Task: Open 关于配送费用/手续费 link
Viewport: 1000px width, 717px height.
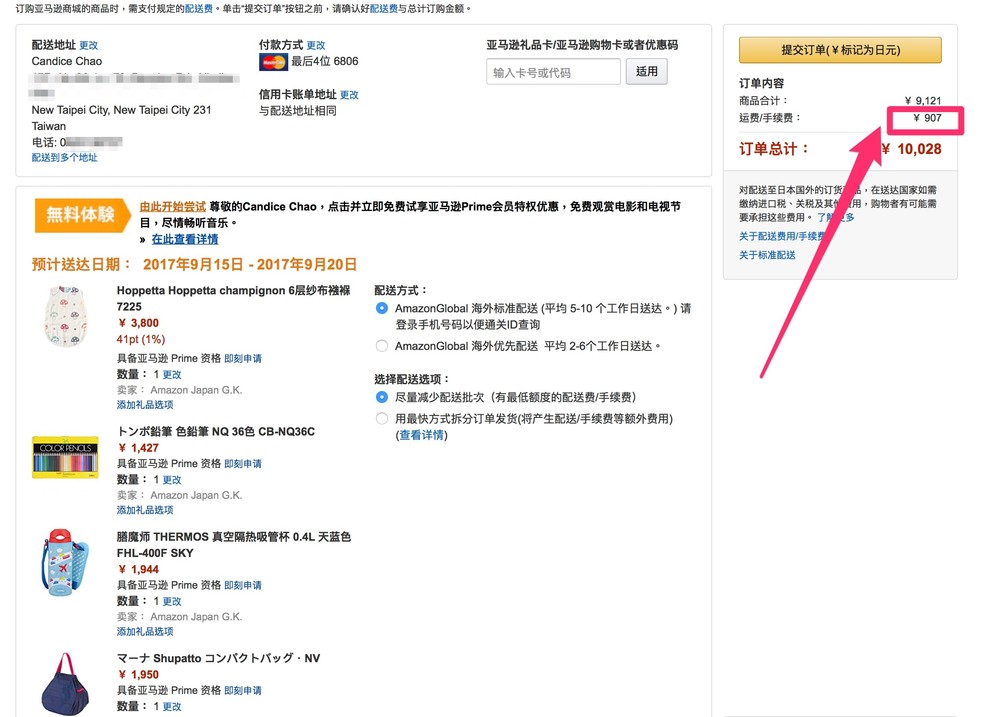Action: 783,237
